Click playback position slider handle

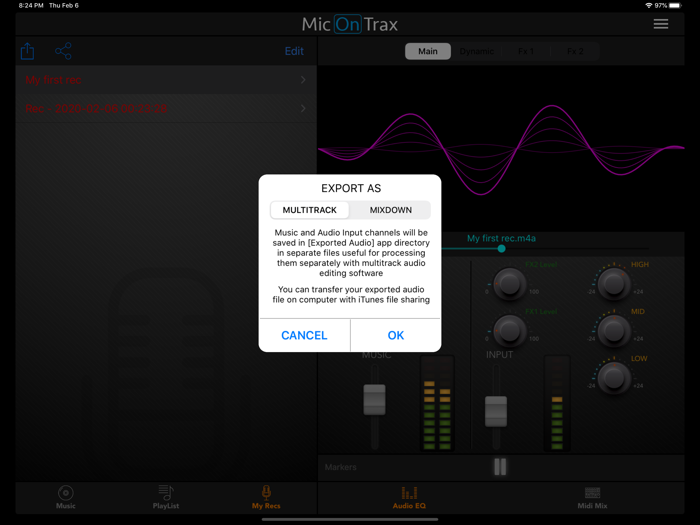(501, 249)
